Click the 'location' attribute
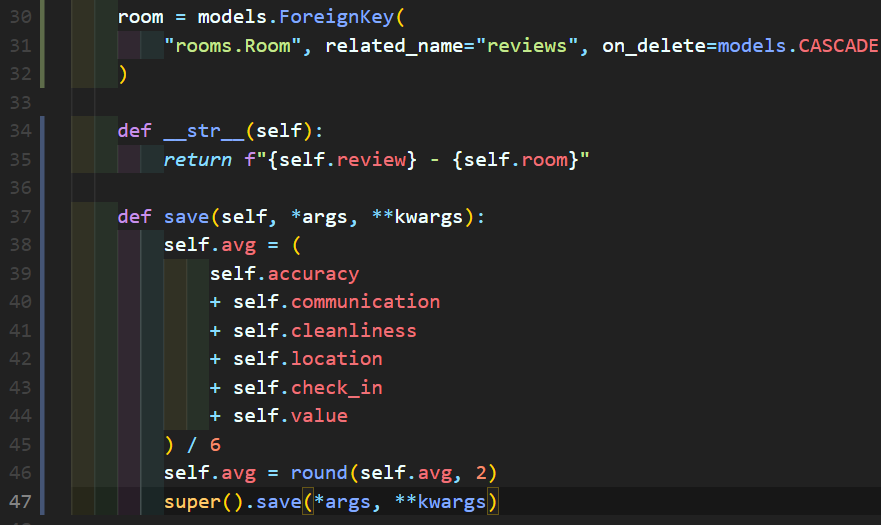Screen dimensions: 881x525 (337, 359)
